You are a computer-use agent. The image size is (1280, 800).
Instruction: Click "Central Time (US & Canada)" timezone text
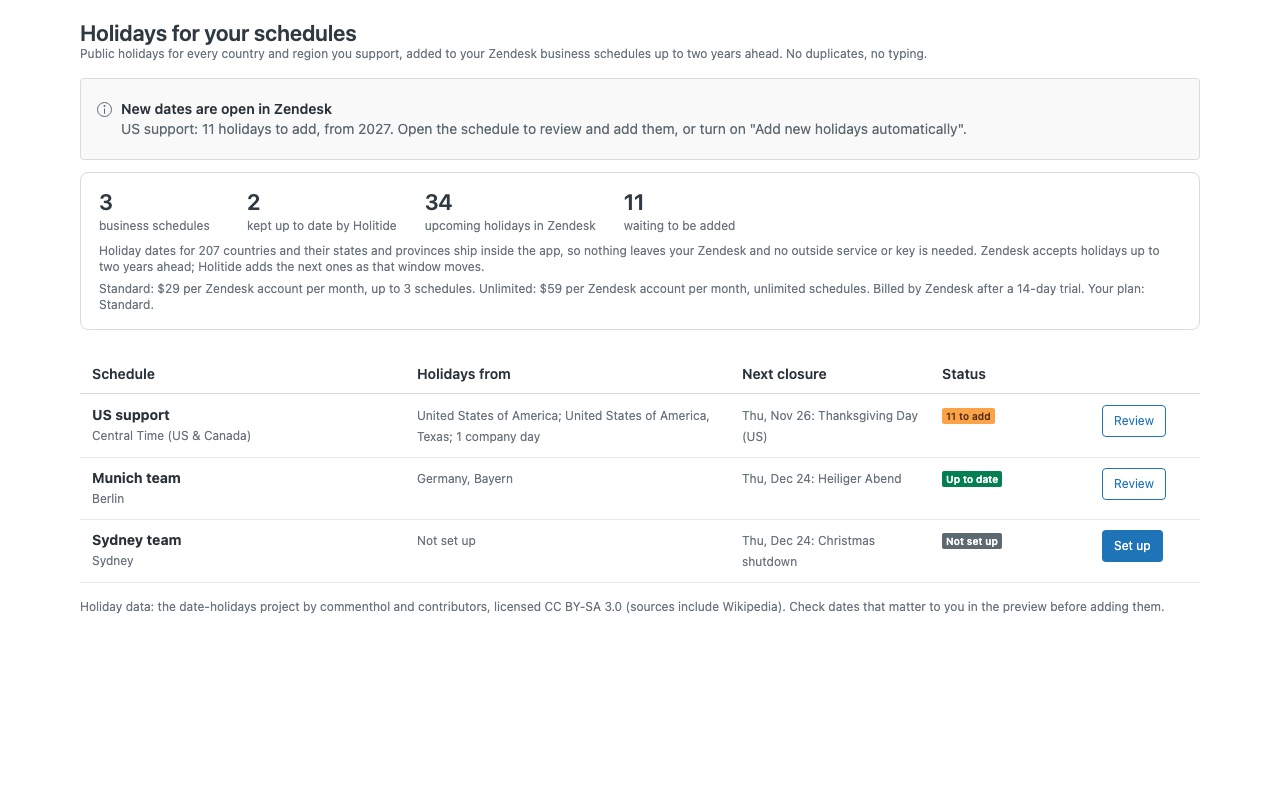pyautogui.click(x=171, y=436)
